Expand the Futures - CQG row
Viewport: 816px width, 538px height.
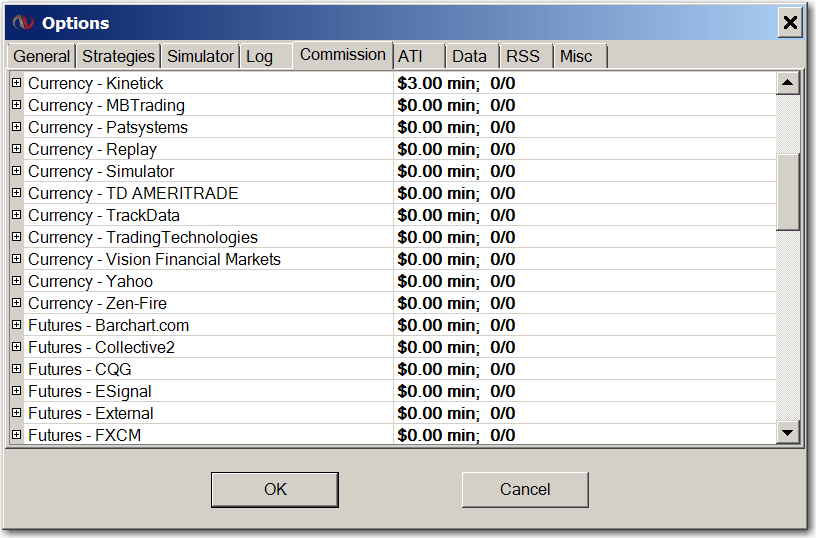coord(17,368)
